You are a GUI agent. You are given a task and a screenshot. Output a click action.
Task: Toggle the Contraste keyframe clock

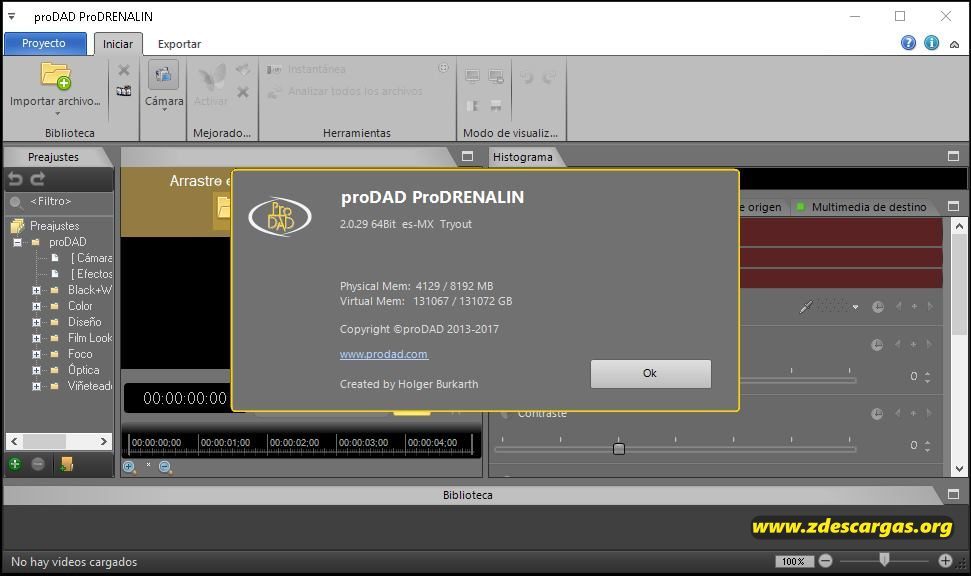[x=877, y=414]
